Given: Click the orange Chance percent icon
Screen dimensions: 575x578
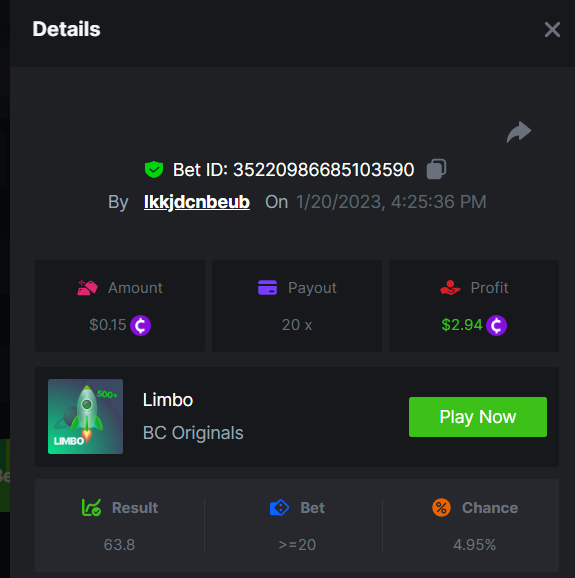Looking at the screenshot, I should pyautogui.click(x=441, y=508).
